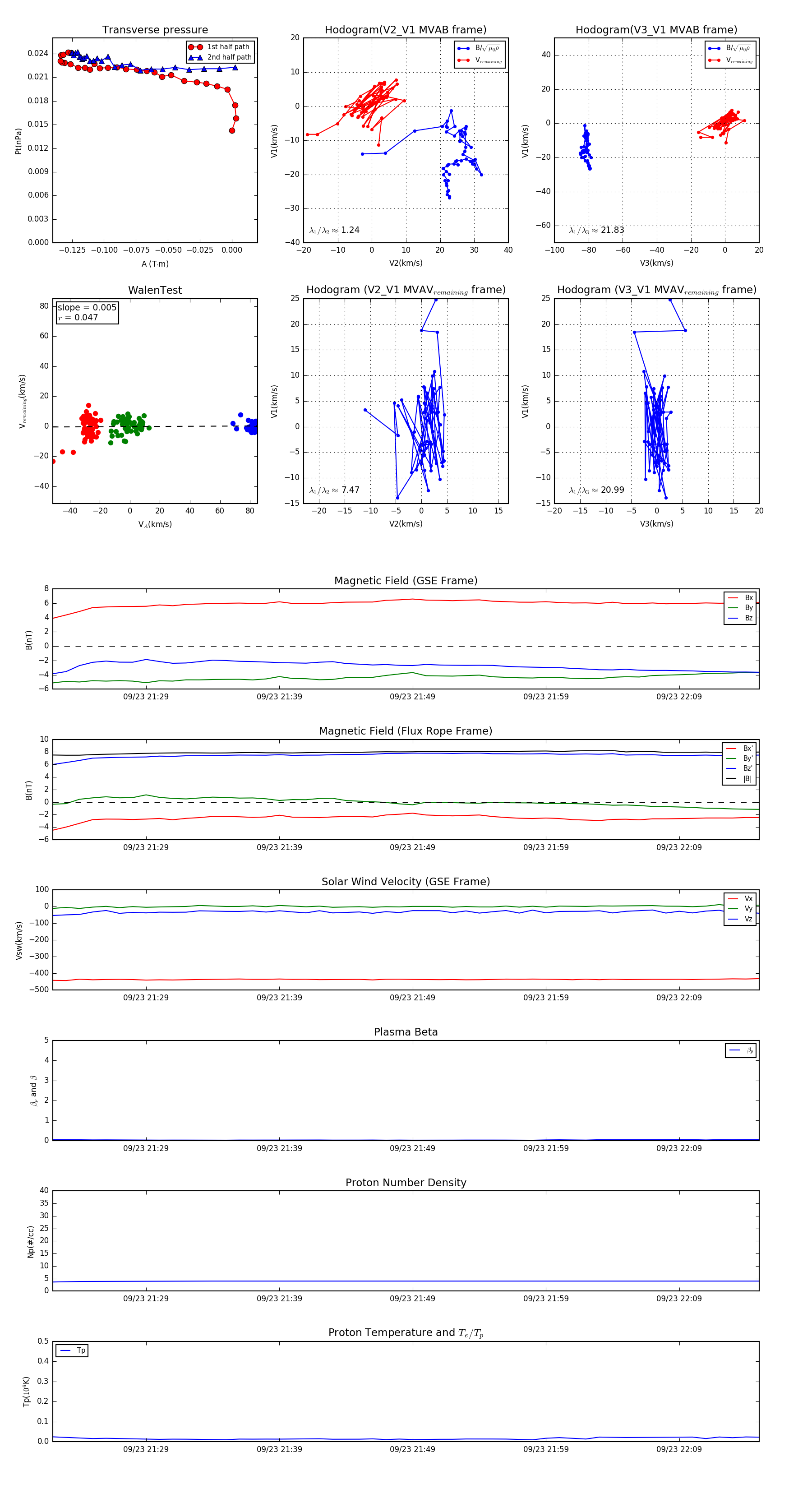Click '09/23 21:49' tick under GSE field
The height and width of the screenshot is (1489, 812).
click(412, 697)
